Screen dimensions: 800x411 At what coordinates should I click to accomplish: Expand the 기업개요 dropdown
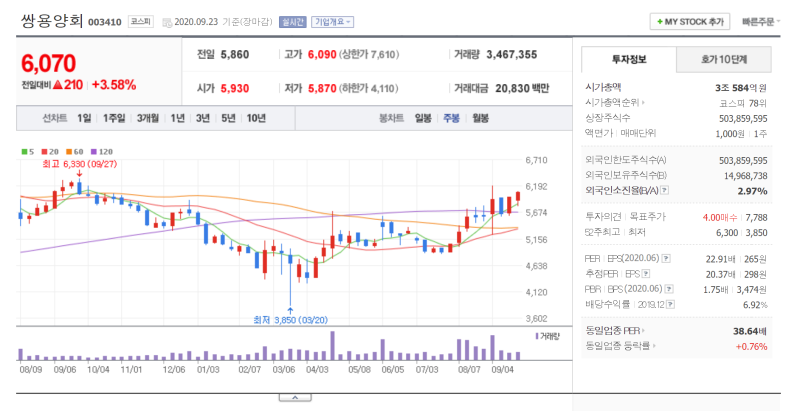click(332, 22)
